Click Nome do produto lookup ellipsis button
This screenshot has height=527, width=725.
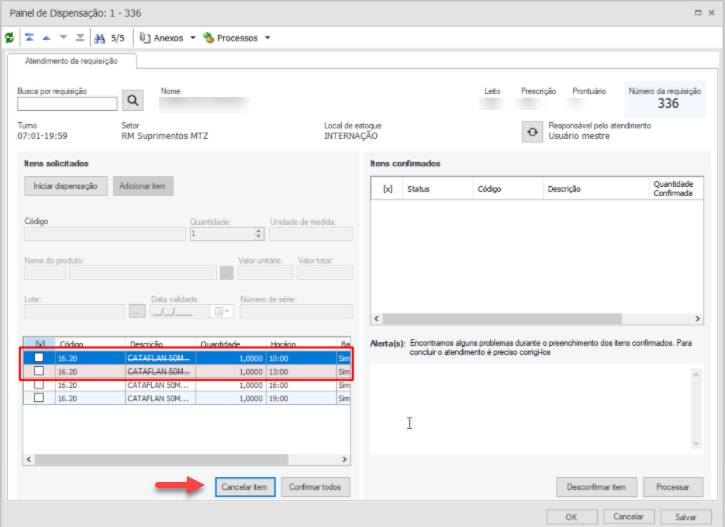tap(227, 273)
